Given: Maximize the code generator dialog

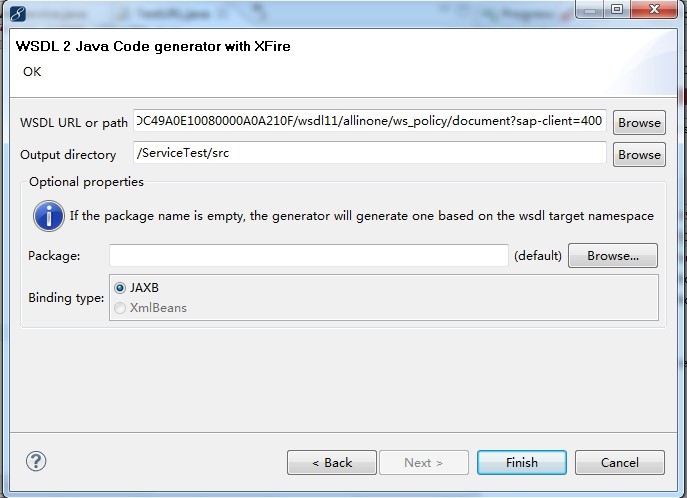Looking at the screenshot, I should click(x=617, y=9).
